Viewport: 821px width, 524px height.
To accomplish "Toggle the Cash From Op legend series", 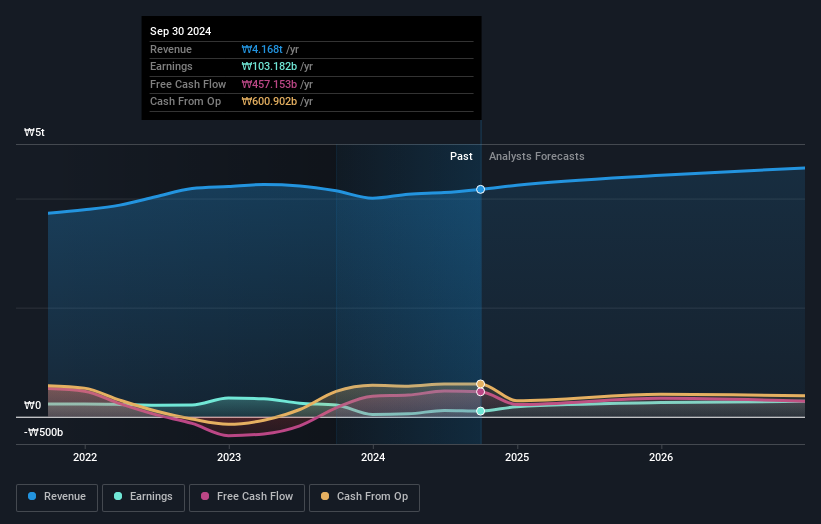I will click(x=364, y=497).
